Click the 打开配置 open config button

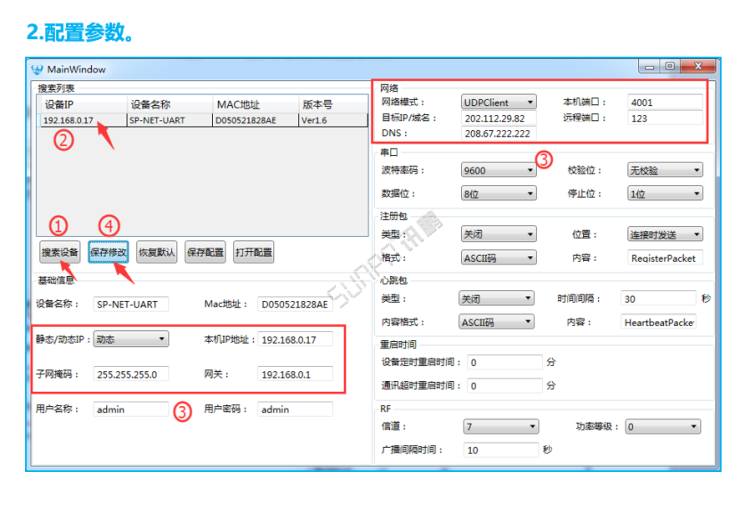coord(254,252)
